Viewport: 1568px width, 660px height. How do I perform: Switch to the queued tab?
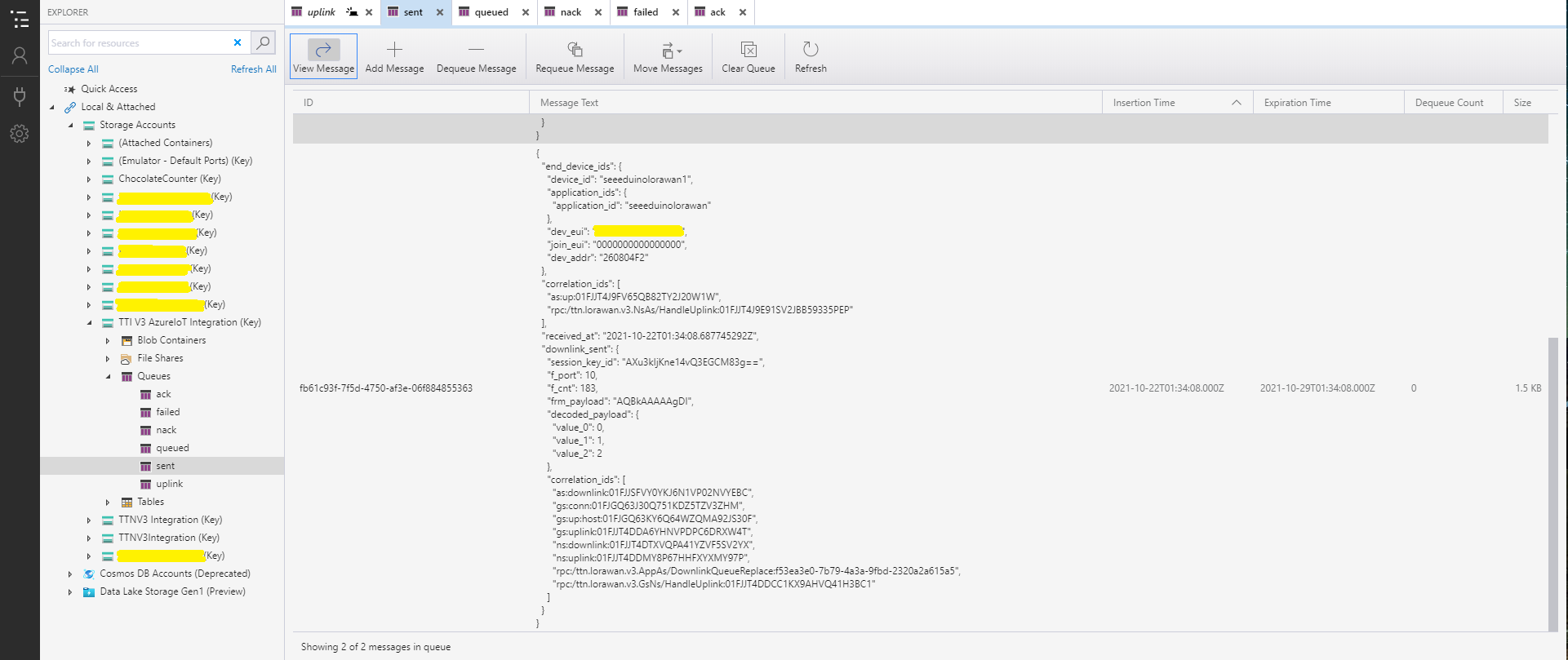491,12
